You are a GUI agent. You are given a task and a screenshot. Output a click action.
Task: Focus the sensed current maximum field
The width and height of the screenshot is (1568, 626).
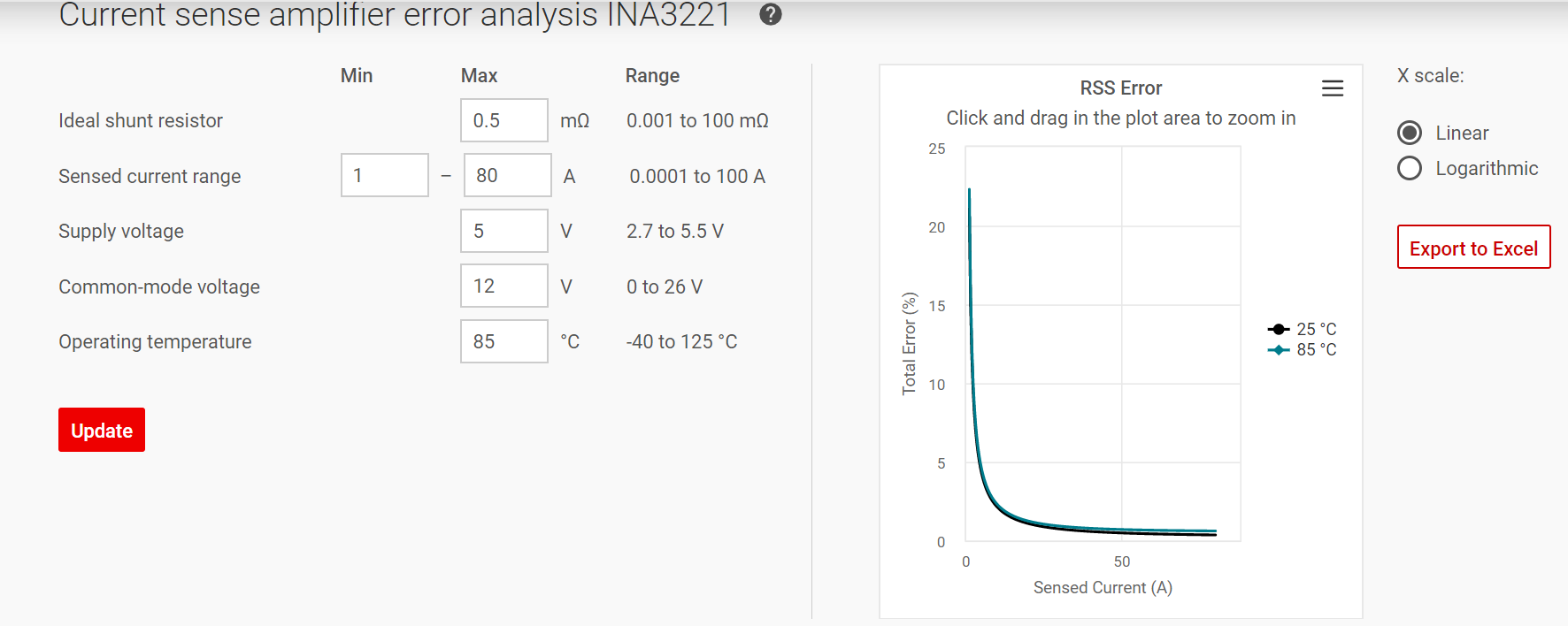pyautogui.click(x=508, y=175)
